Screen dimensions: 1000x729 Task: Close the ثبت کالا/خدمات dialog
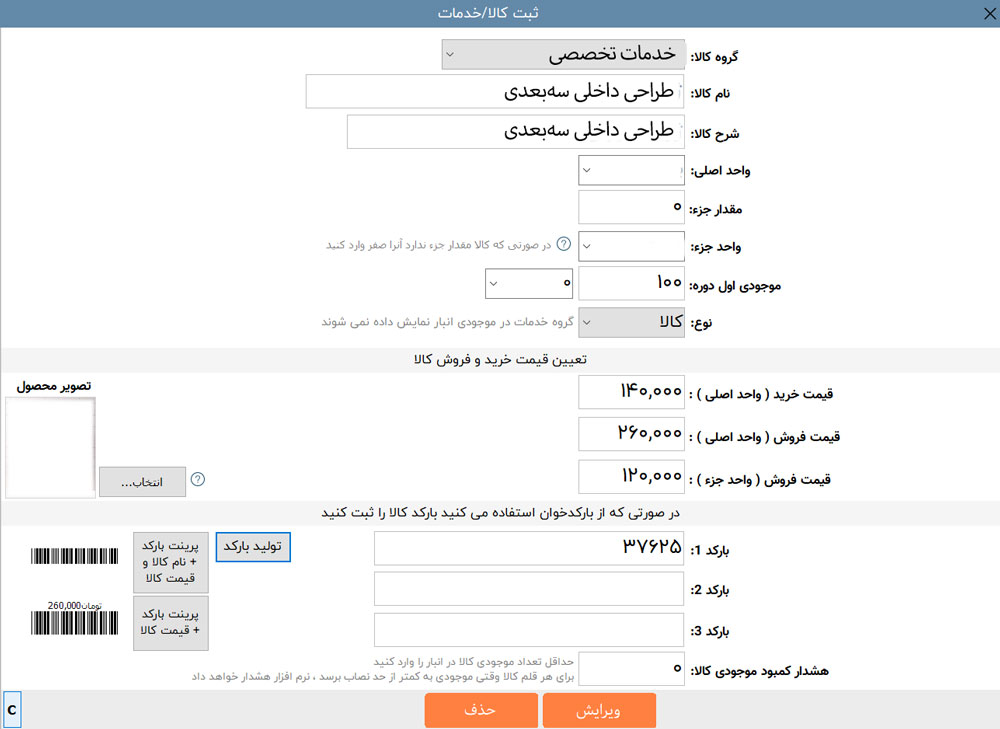(x=989, y=13)
